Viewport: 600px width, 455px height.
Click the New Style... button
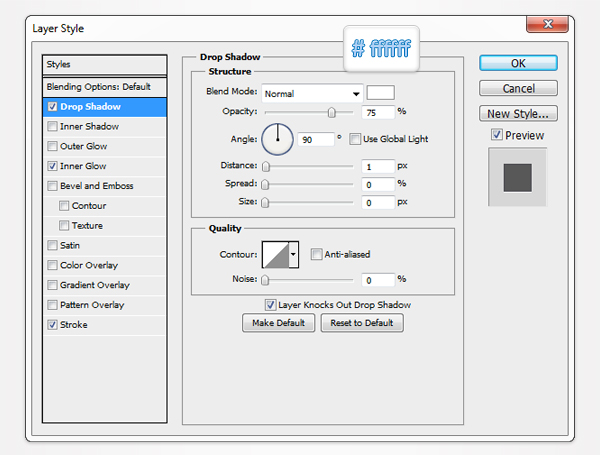pyautogui.click(x=518, y=113)
